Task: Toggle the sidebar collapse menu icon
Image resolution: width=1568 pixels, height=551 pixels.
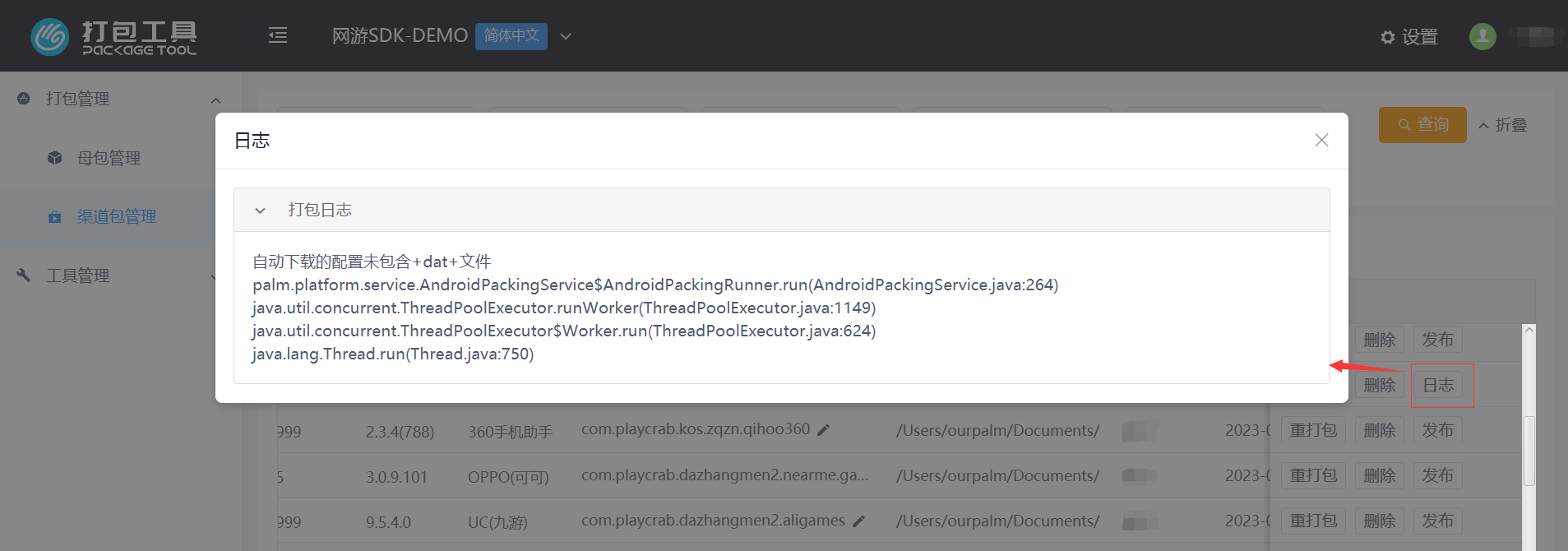Action: tap(278, 35)
